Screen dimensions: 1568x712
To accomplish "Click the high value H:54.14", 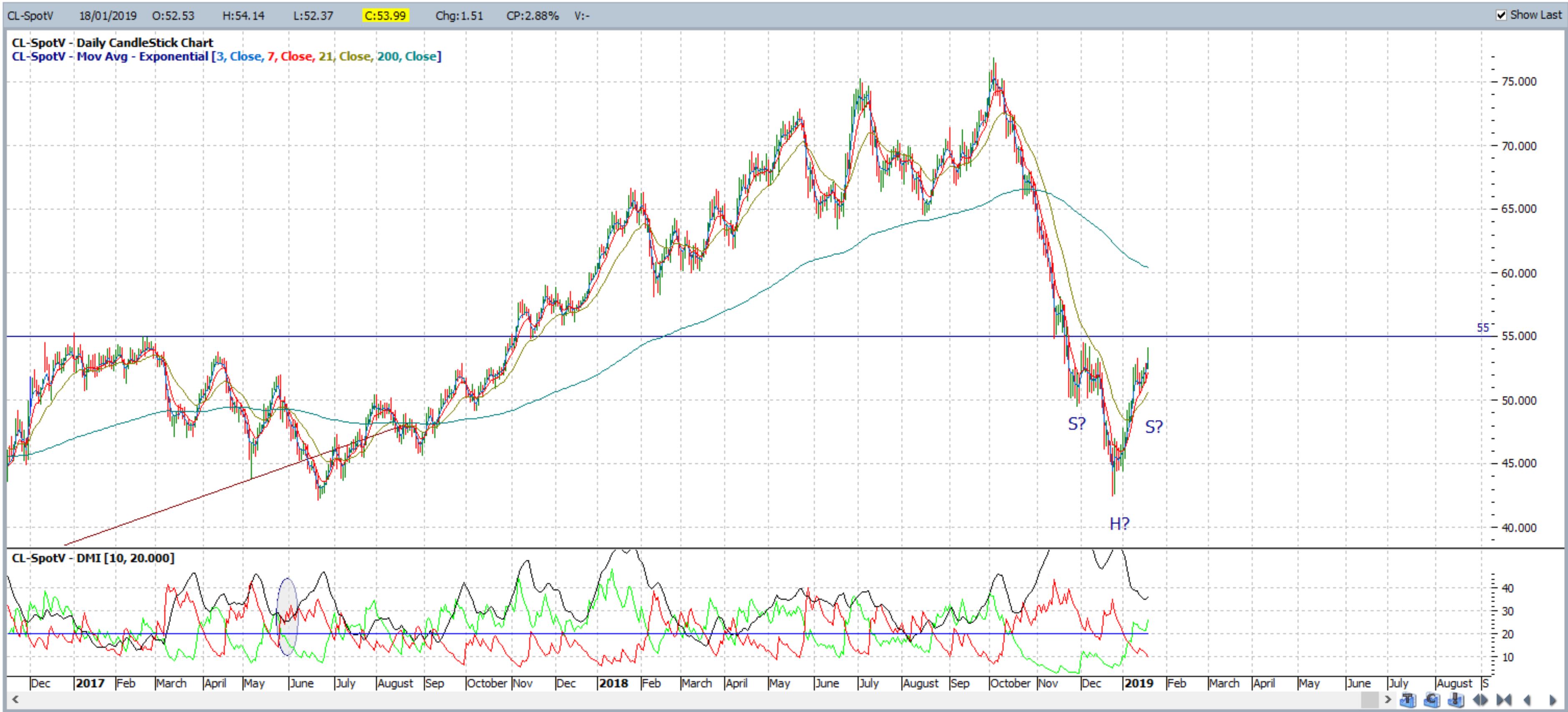I will click(244, 16).
